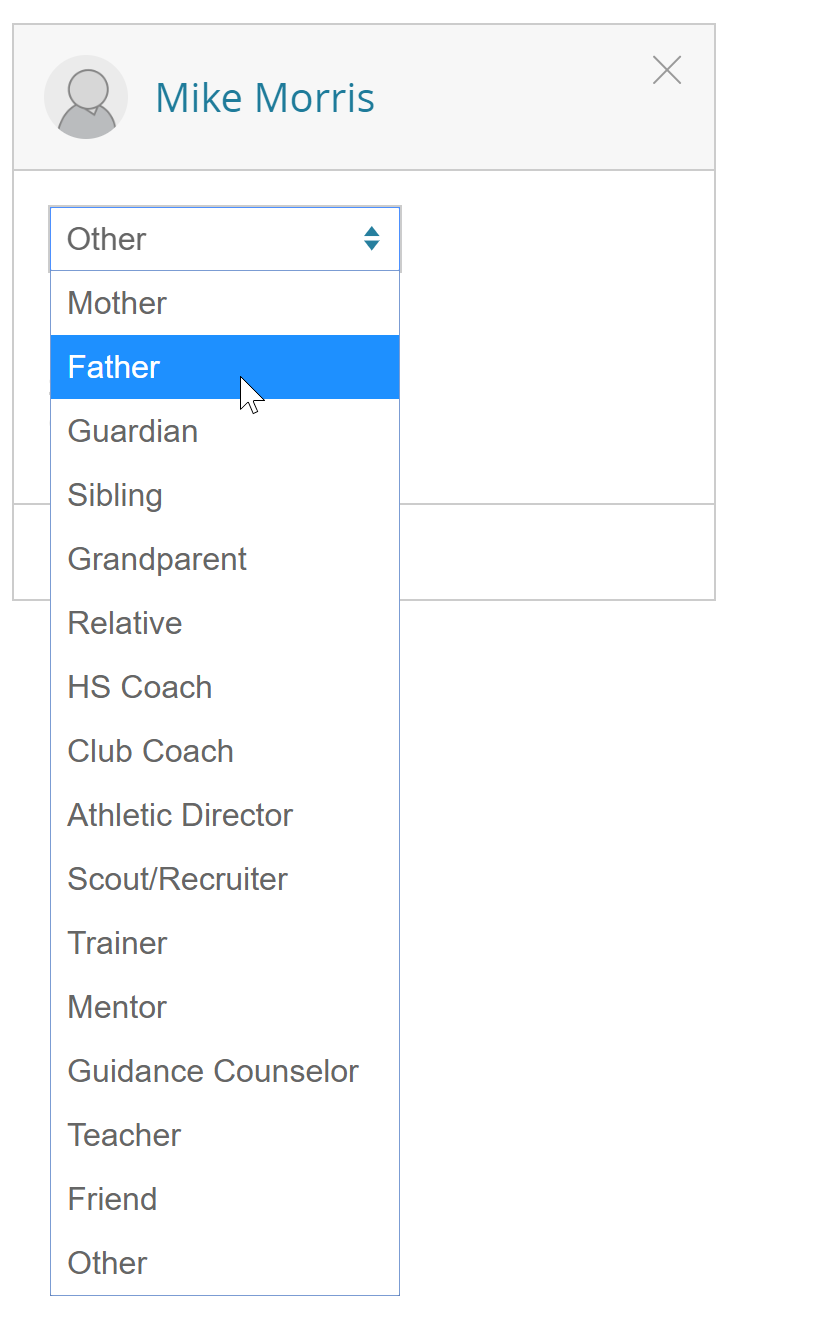Select Mother from the list
The image size is (822, 1321).
tap(225, 303)
